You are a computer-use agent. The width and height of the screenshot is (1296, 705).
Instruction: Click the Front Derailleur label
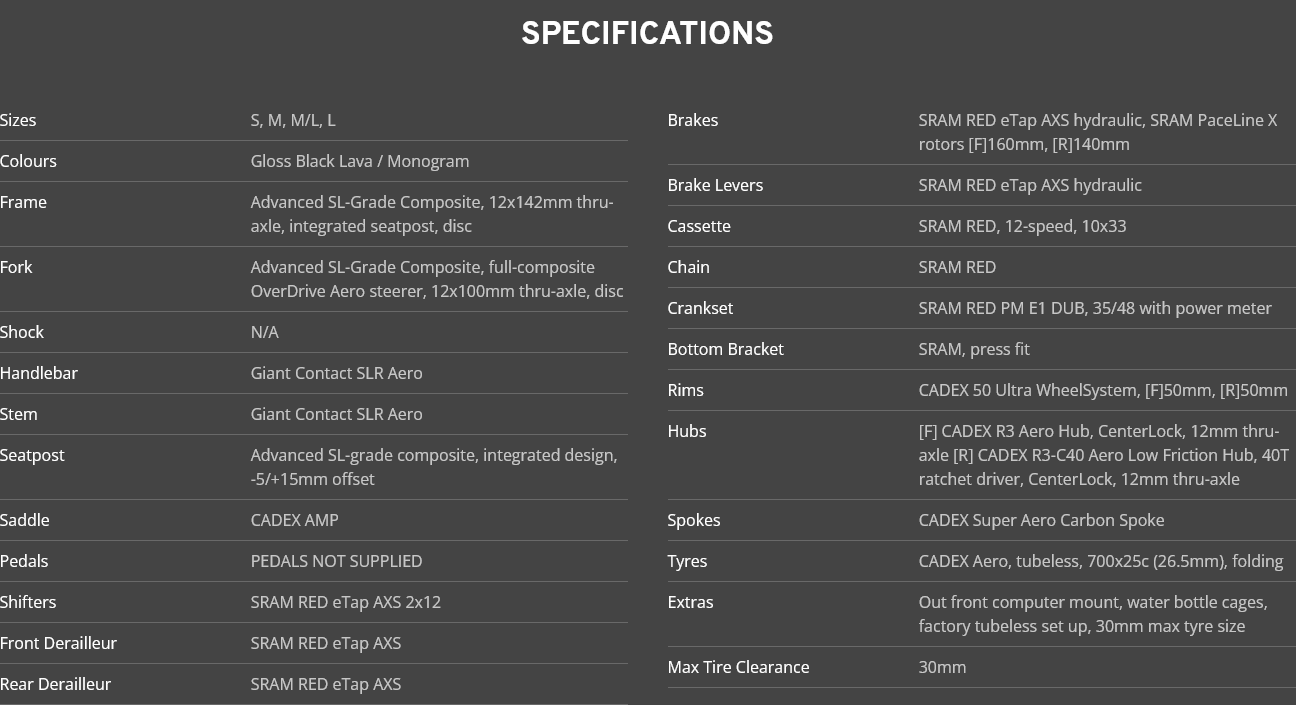click(58, 643)
